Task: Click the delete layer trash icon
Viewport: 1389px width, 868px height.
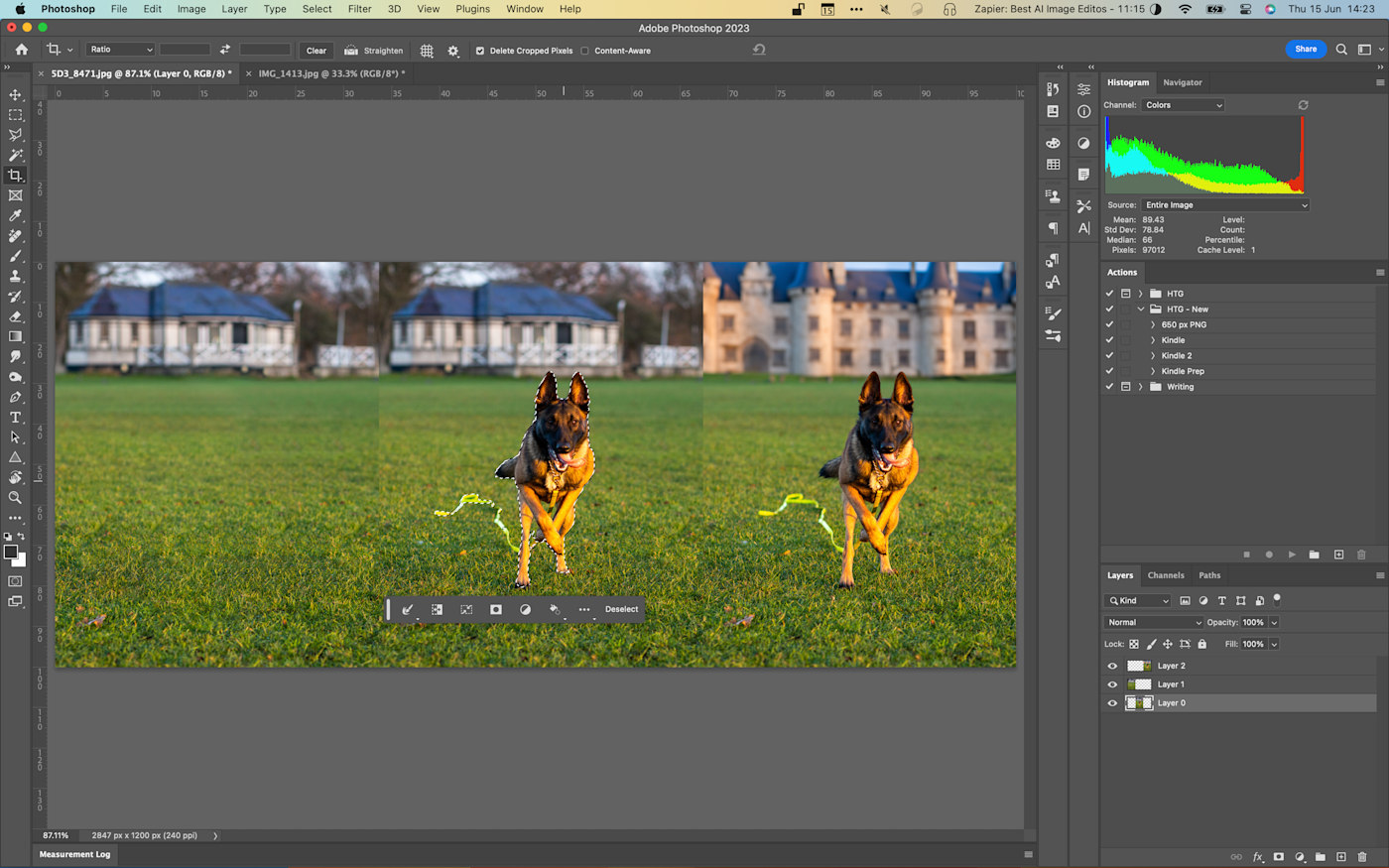Action: (1362, 857)
